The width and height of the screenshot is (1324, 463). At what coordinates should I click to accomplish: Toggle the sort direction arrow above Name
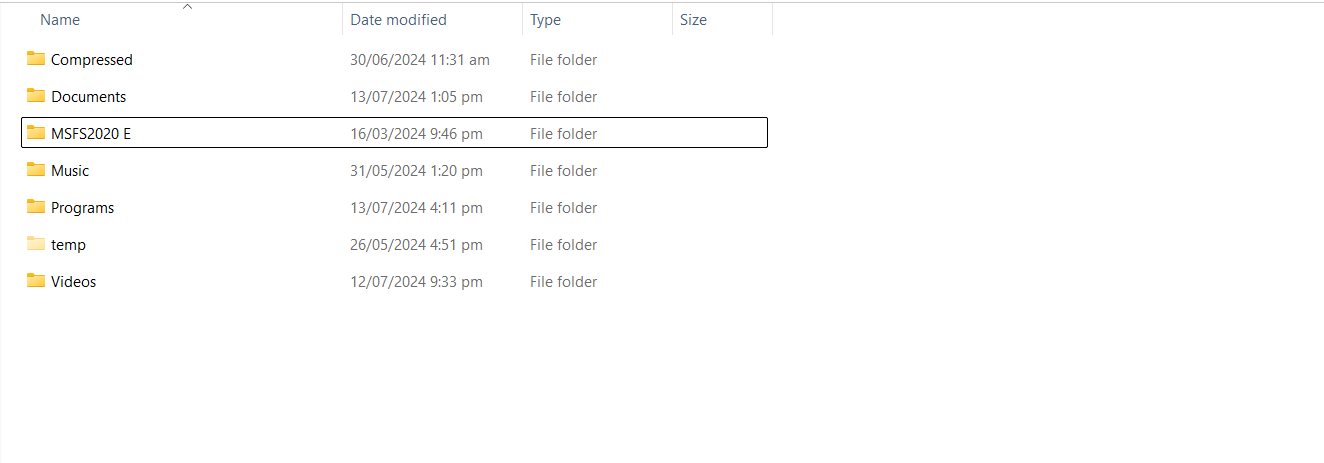point(187,7)
